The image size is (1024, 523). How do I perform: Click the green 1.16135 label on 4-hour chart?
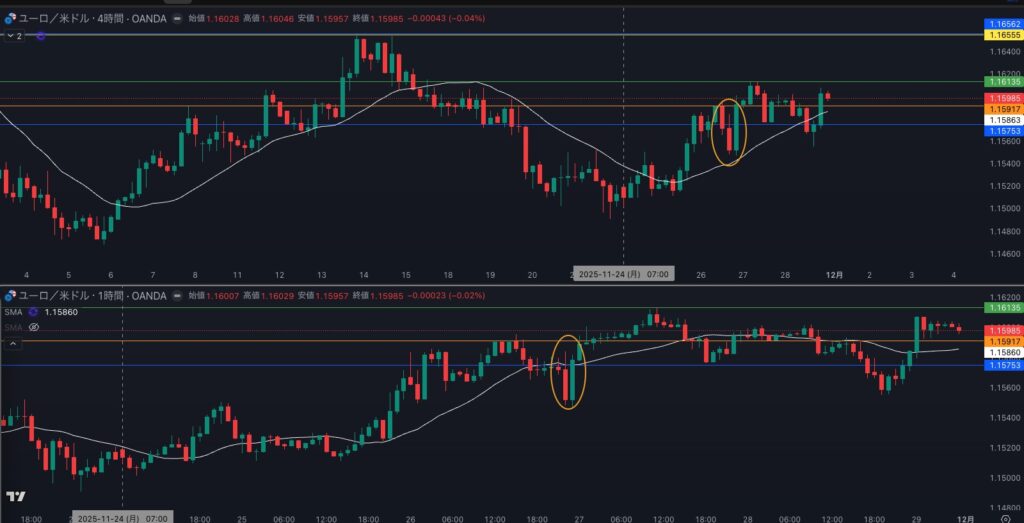tap(1003, 82)
